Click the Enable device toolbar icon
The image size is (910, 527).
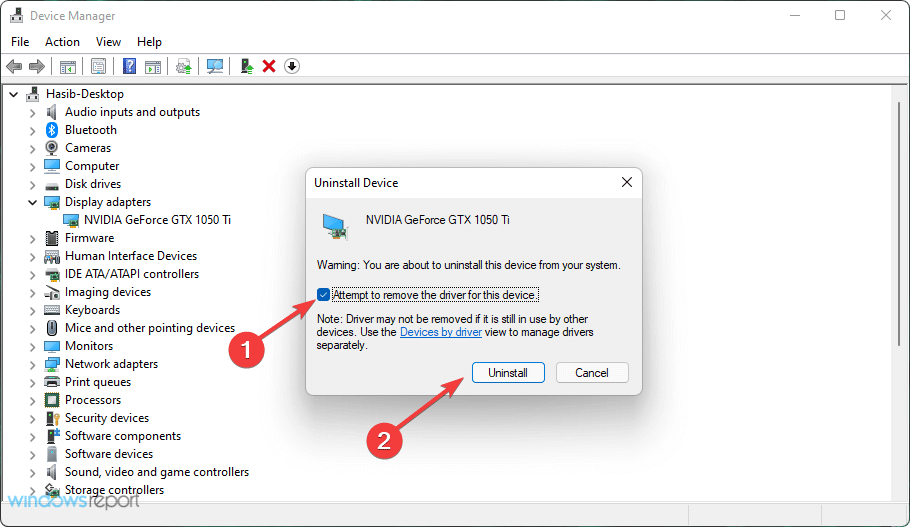click(247, 66)
